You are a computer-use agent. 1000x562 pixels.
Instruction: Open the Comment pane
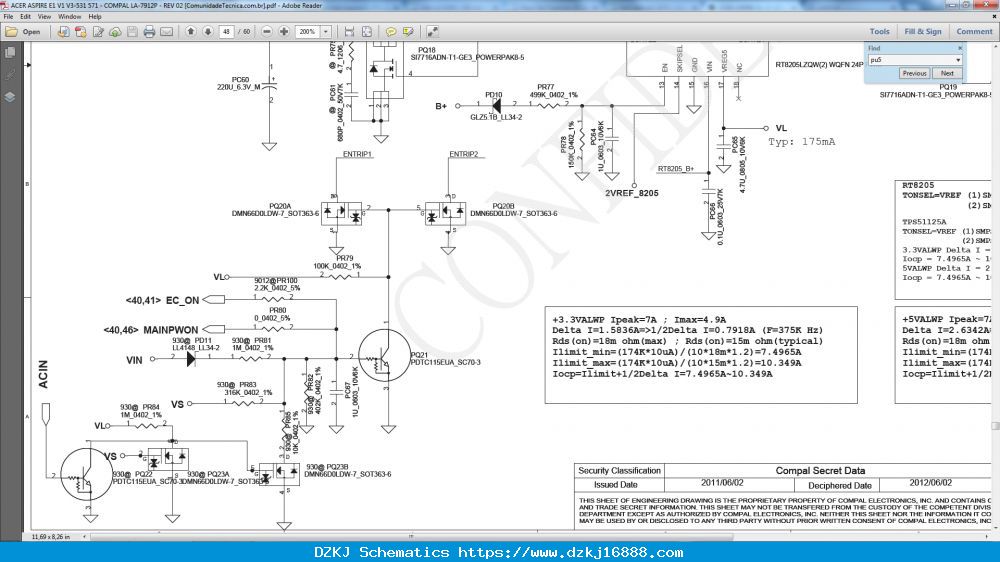974,31
